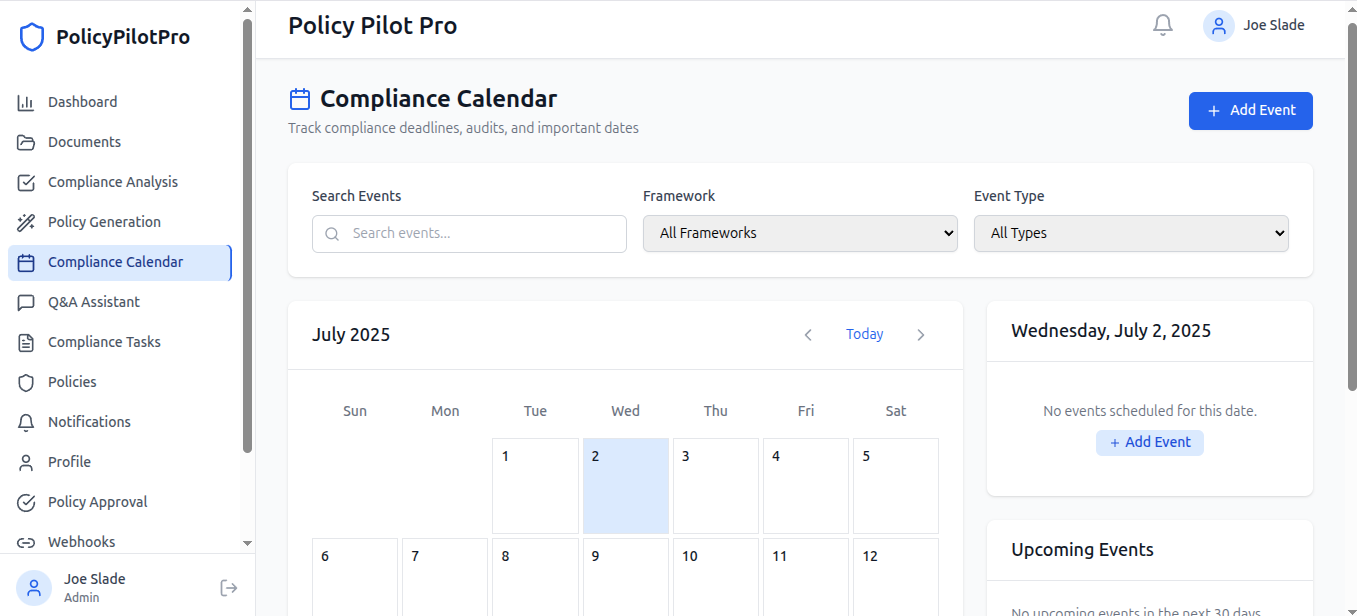Go to previous month with left chevron

(808, 335)
